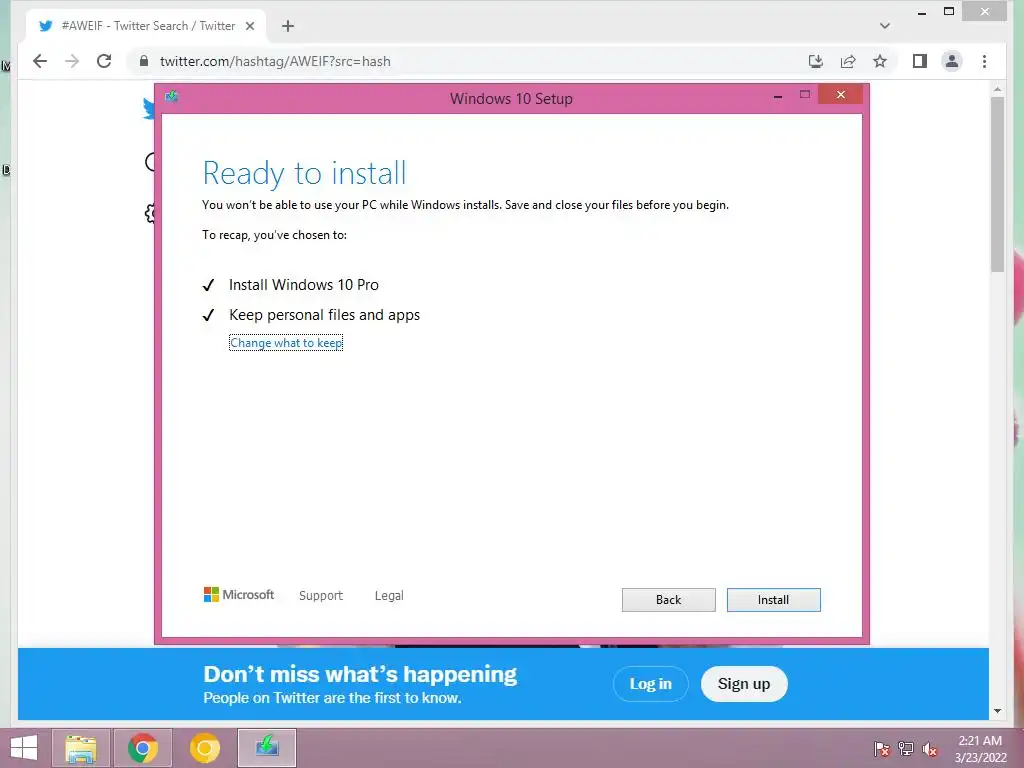Click the install app icon in address bar
Viewport: 1024px width, 768px height.
coord(816,61)
